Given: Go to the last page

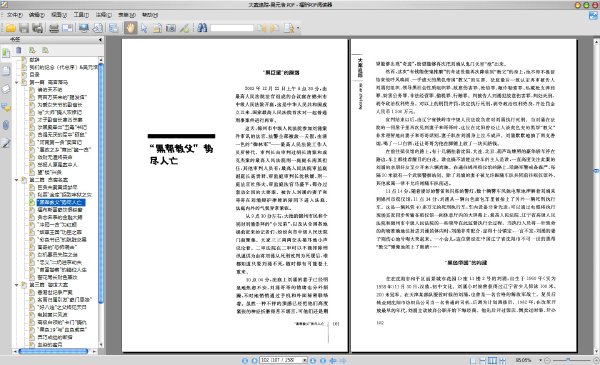Looking at the screenshot, I should (x=323, y=360).
